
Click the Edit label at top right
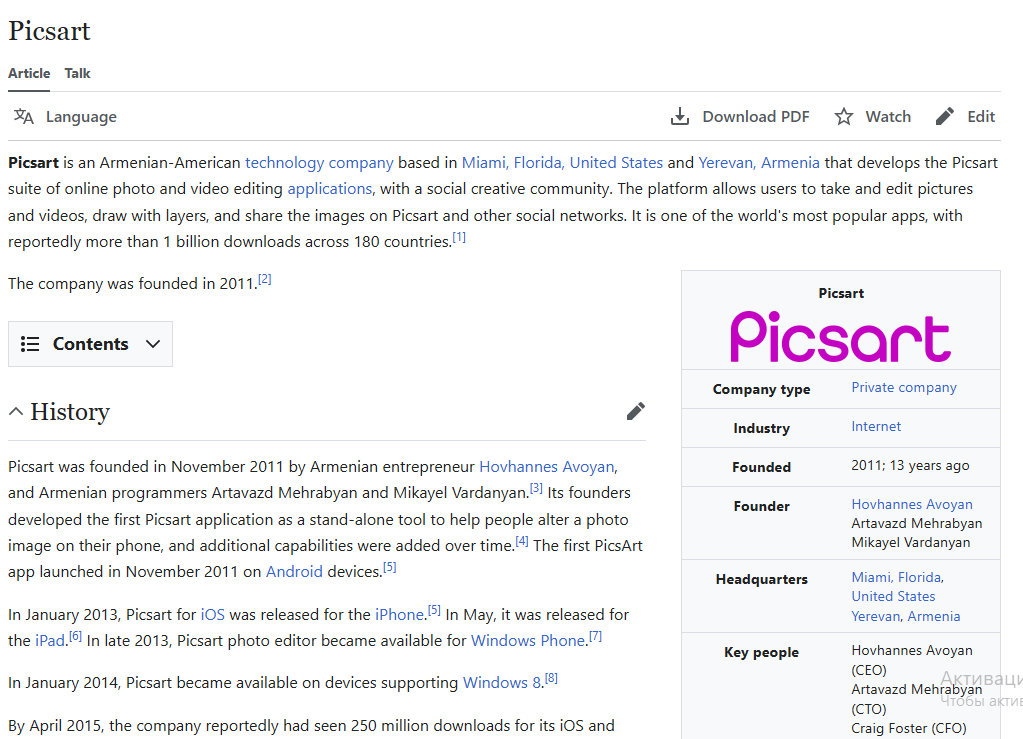pos(981,117)
